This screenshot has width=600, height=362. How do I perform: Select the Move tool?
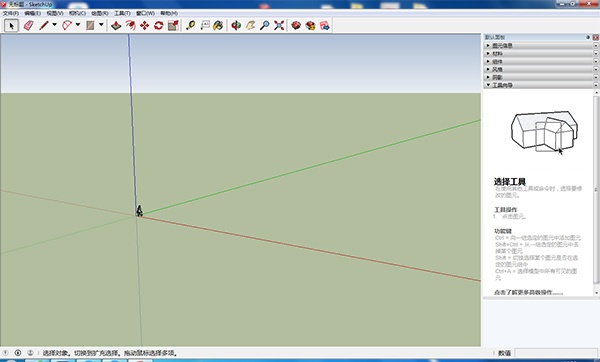click(145, 26)
